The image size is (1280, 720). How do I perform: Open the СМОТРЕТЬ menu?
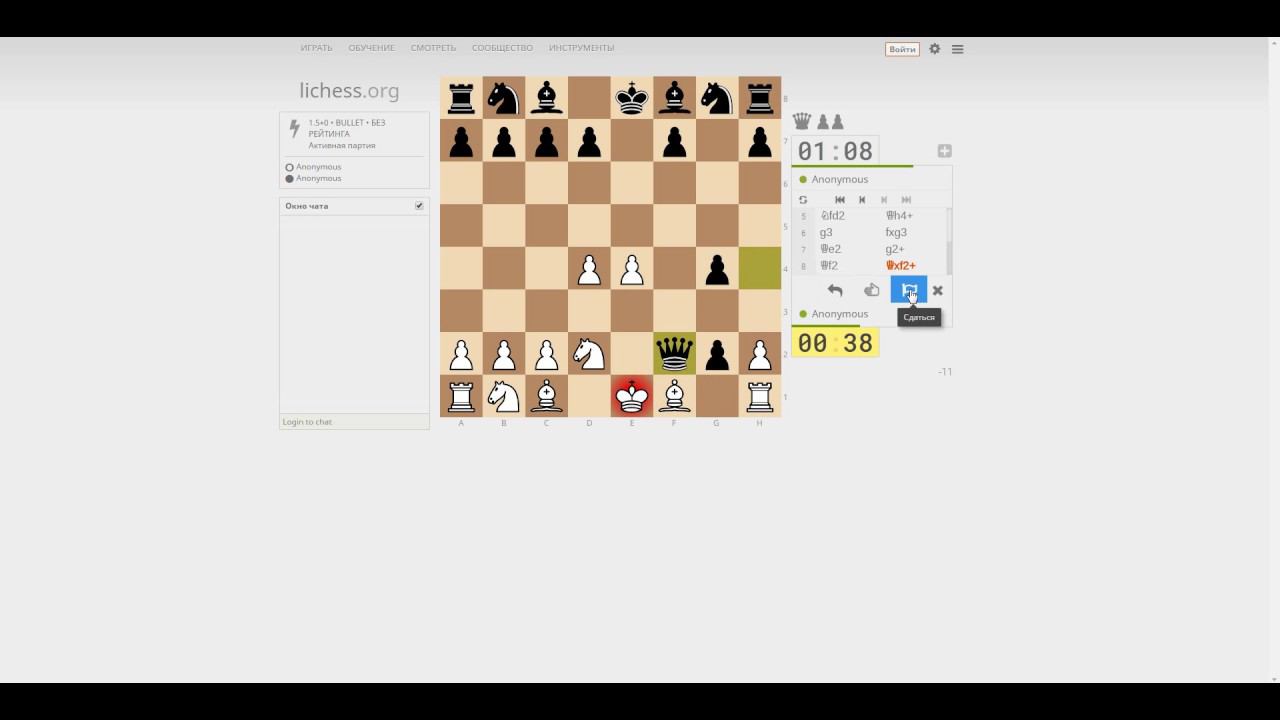(433, 48)
